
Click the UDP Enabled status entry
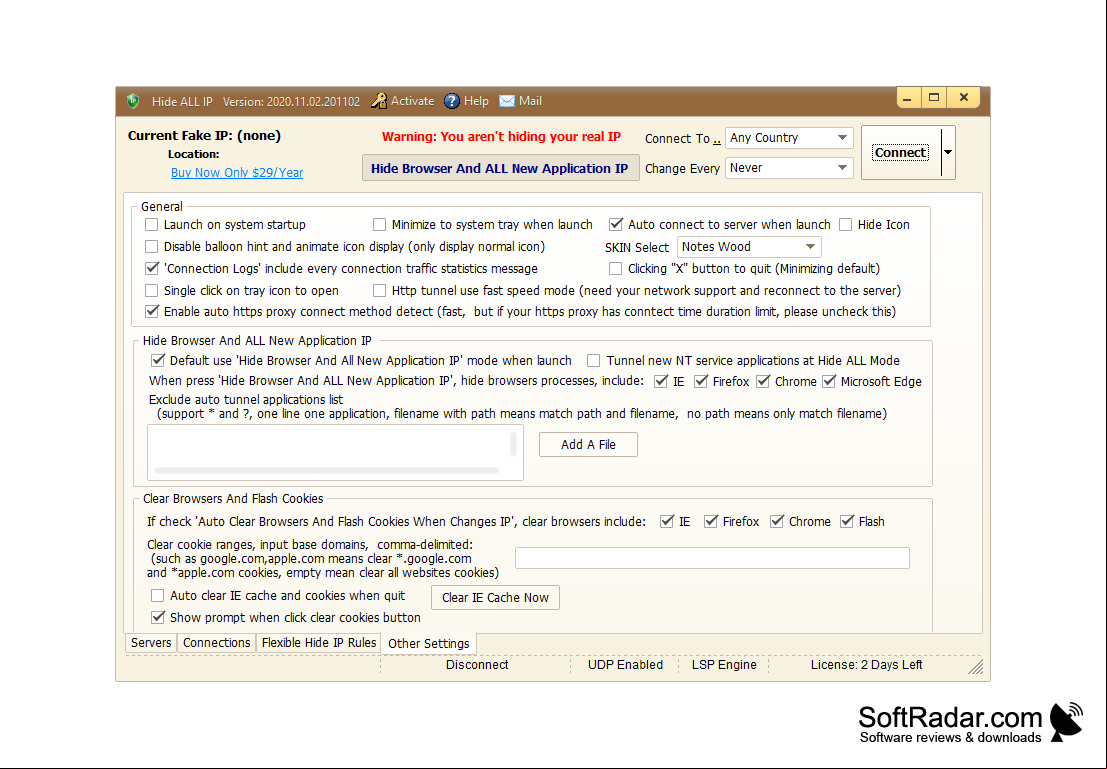point(625,664)
